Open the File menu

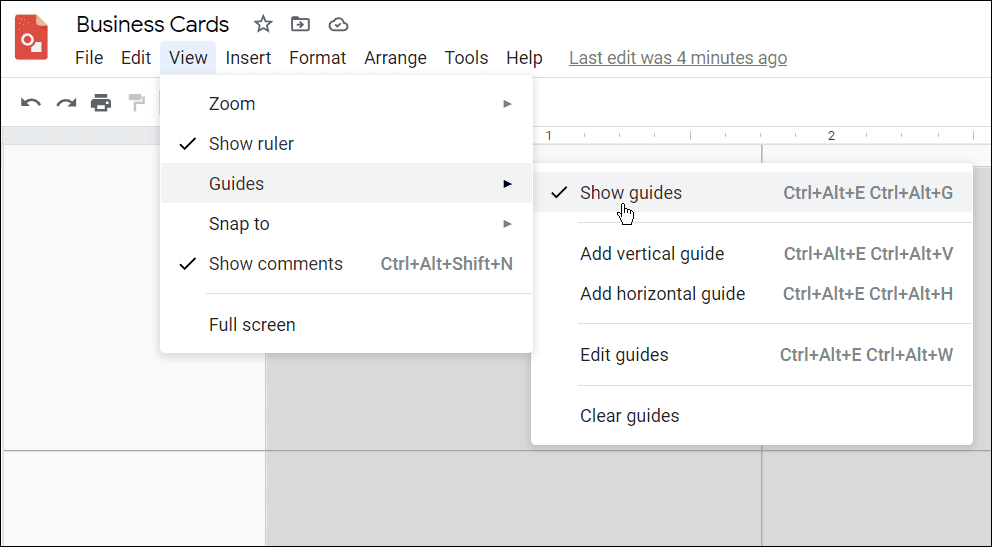pos(89,58)
